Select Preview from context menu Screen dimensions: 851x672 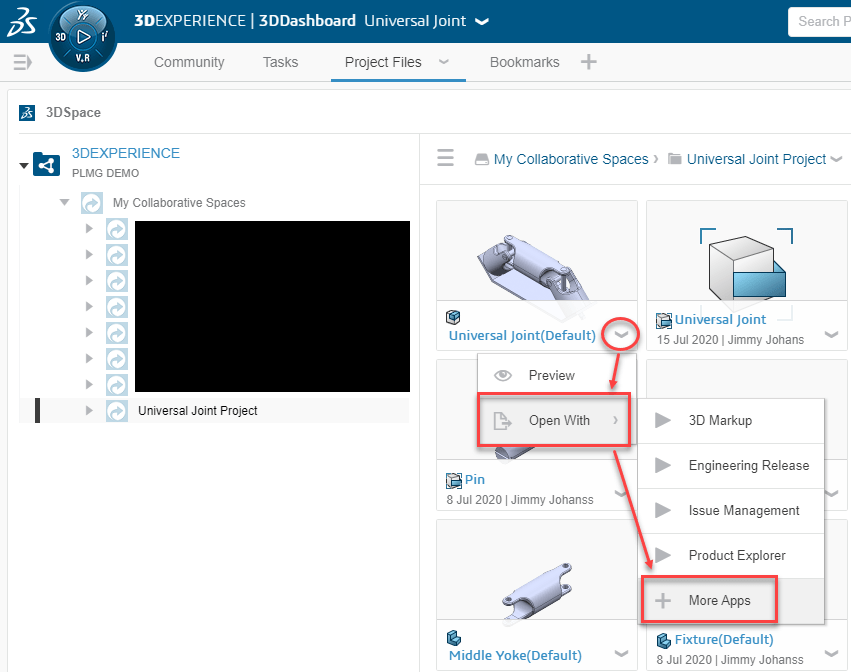(556, 375)
